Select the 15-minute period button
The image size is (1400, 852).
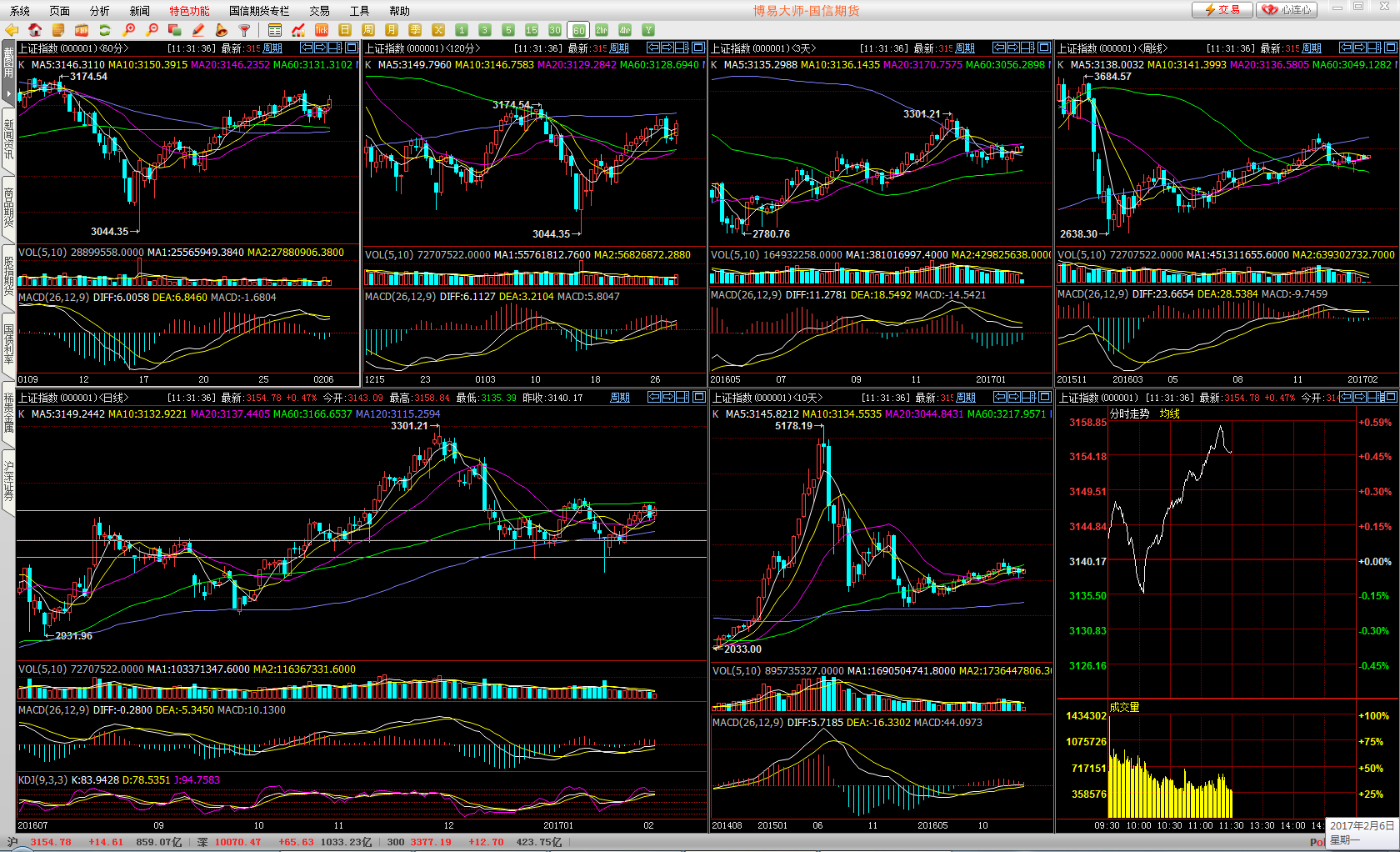(532, 30)
